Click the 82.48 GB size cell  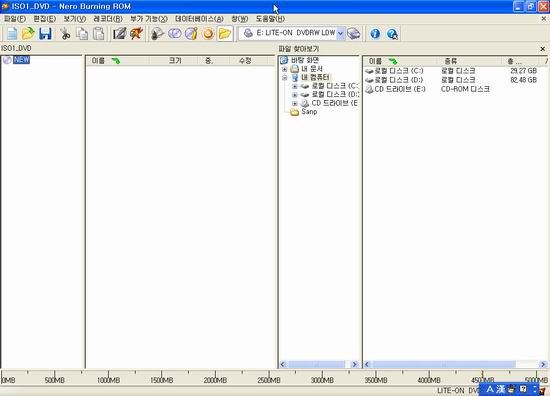tap(523, 80)
